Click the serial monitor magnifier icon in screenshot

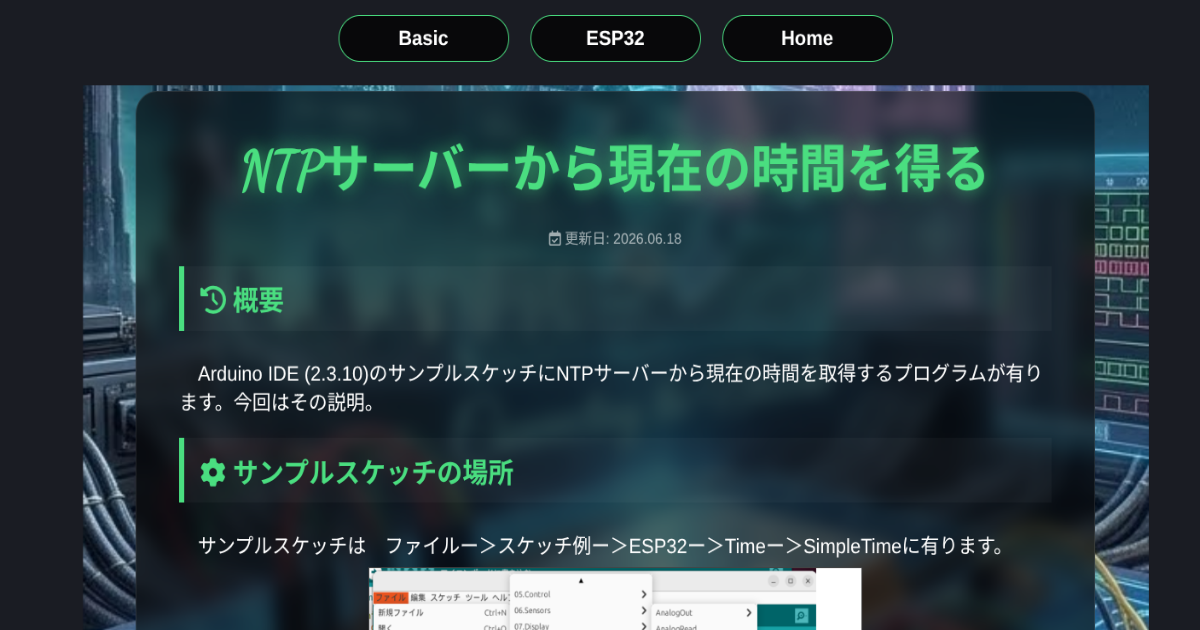[801, 616]
